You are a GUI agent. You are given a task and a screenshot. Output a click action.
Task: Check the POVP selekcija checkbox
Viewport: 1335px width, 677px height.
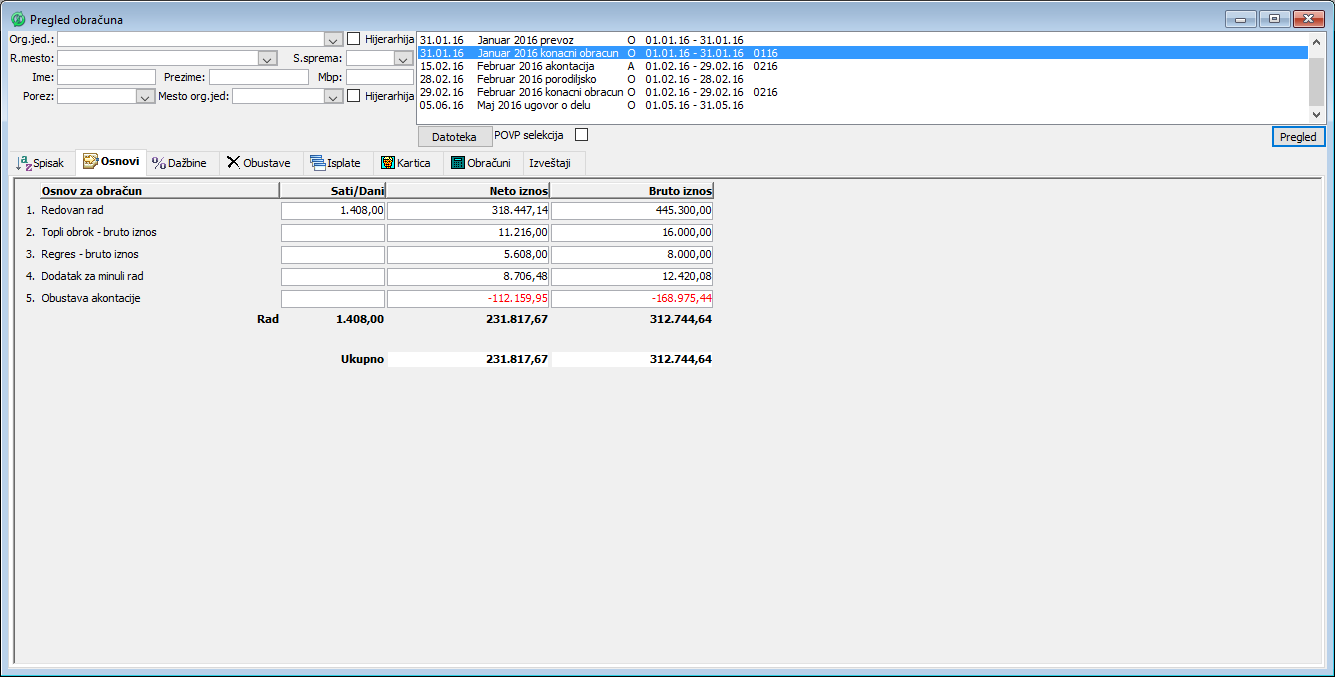pos(581,135)
